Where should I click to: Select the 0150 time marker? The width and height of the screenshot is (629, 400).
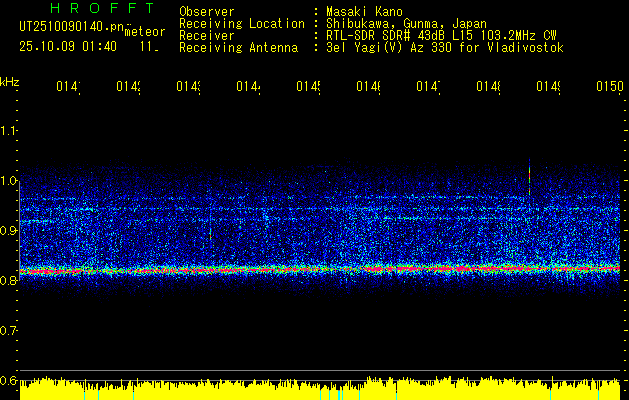pyautogui.click(x=609, y=87)
